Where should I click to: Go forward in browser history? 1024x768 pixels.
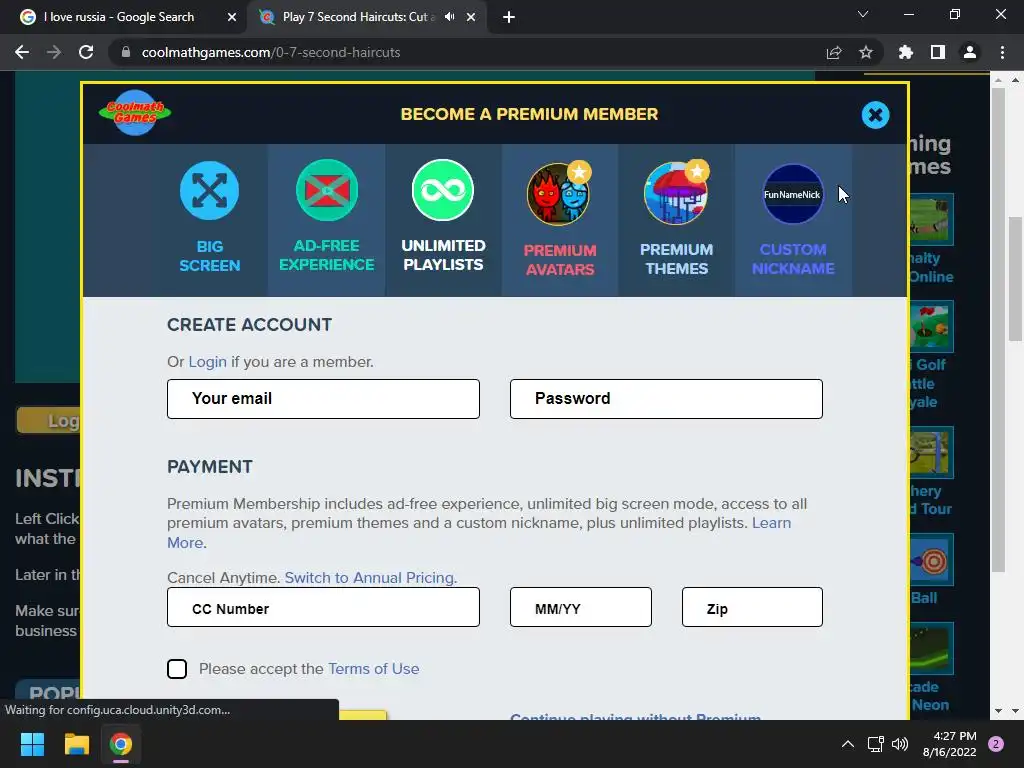[54, 52]
